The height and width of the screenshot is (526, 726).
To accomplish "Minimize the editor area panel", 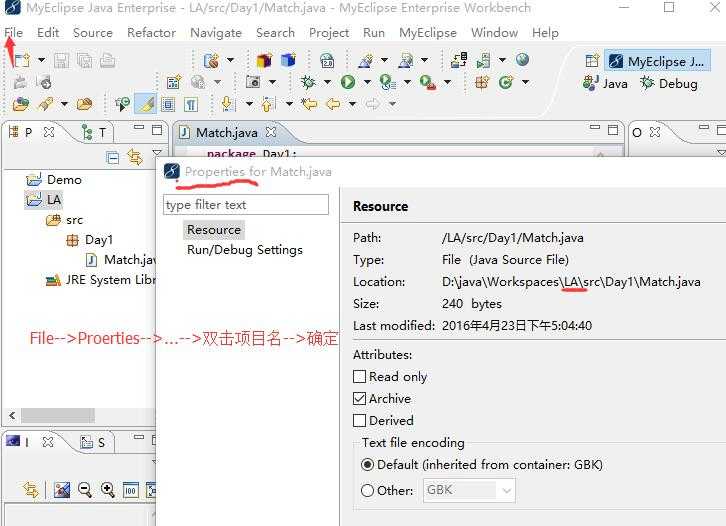I will (x=595, y=127).
